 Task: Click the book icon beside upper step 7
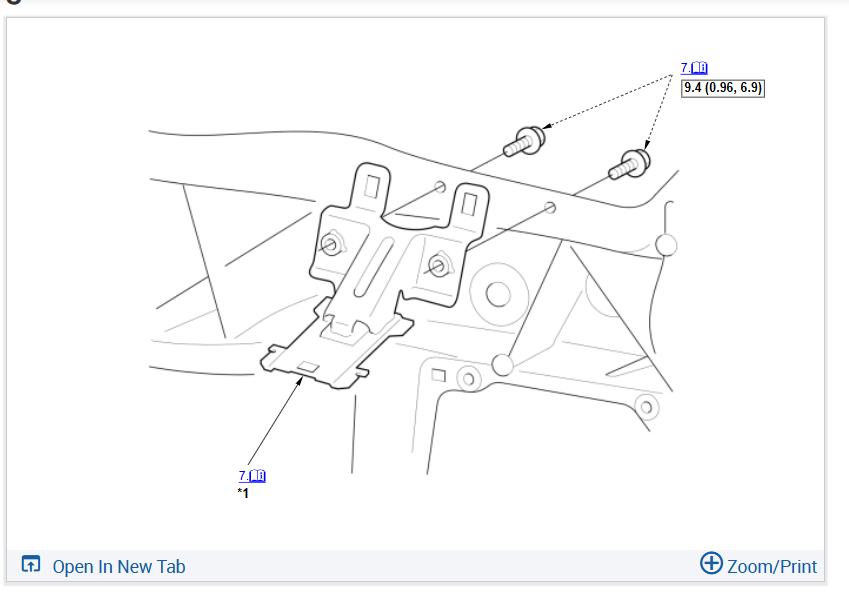(699, 68)
